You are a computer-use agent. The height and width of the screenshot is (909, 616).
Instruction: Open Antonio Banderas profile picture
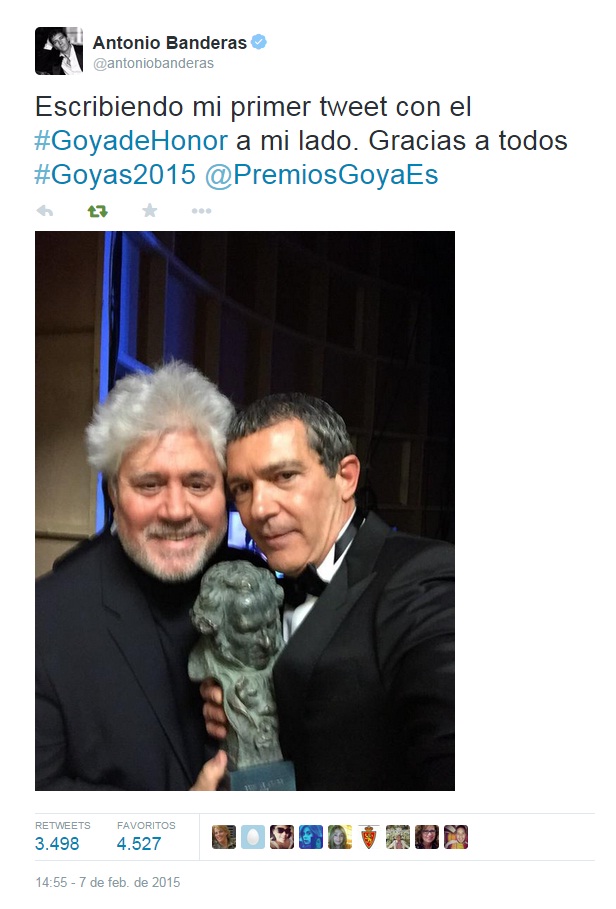click(59, 51)
